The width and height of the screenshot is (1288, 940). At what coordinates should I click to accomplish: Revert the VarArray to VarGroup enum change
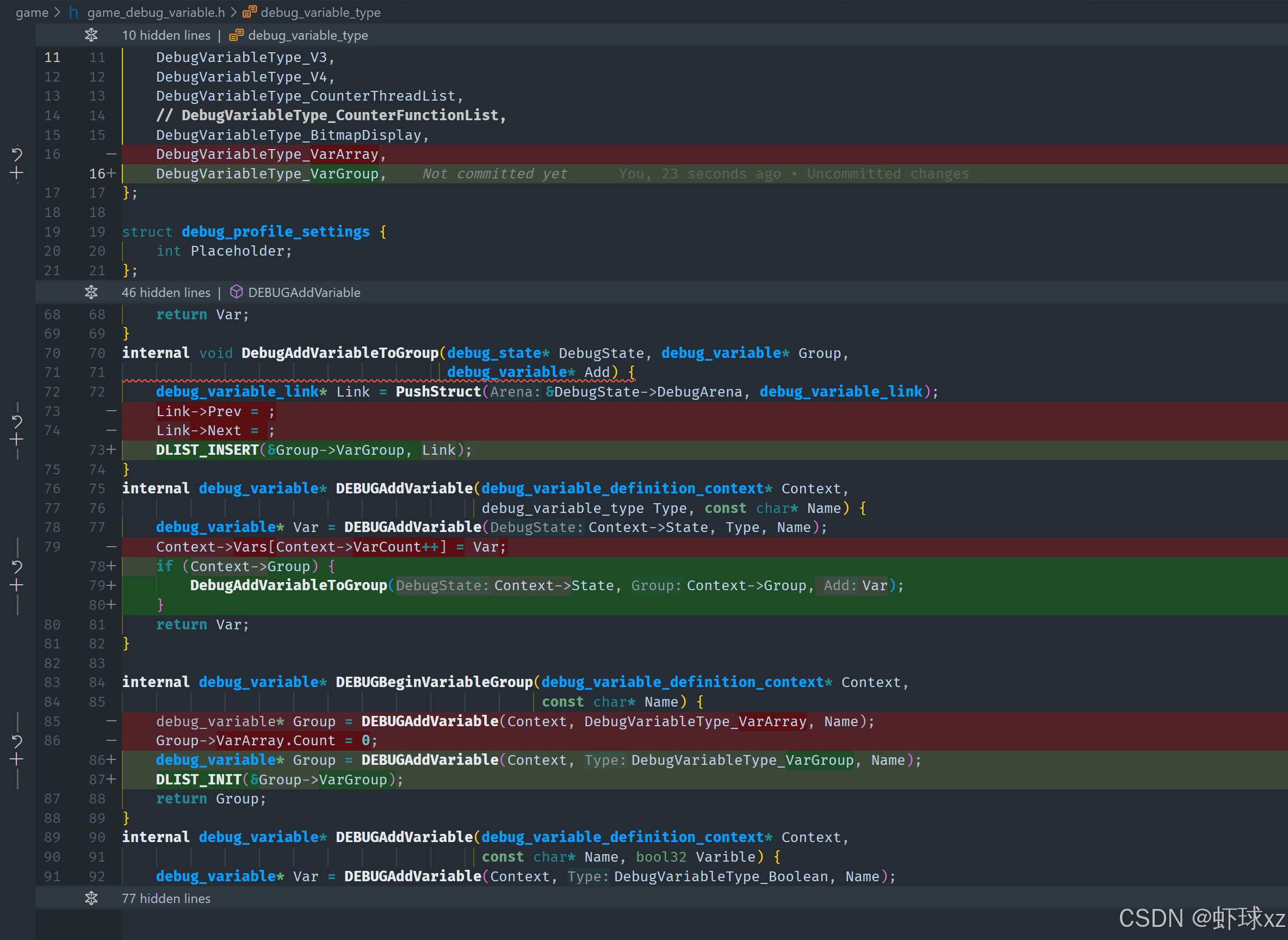pos(16,154)
